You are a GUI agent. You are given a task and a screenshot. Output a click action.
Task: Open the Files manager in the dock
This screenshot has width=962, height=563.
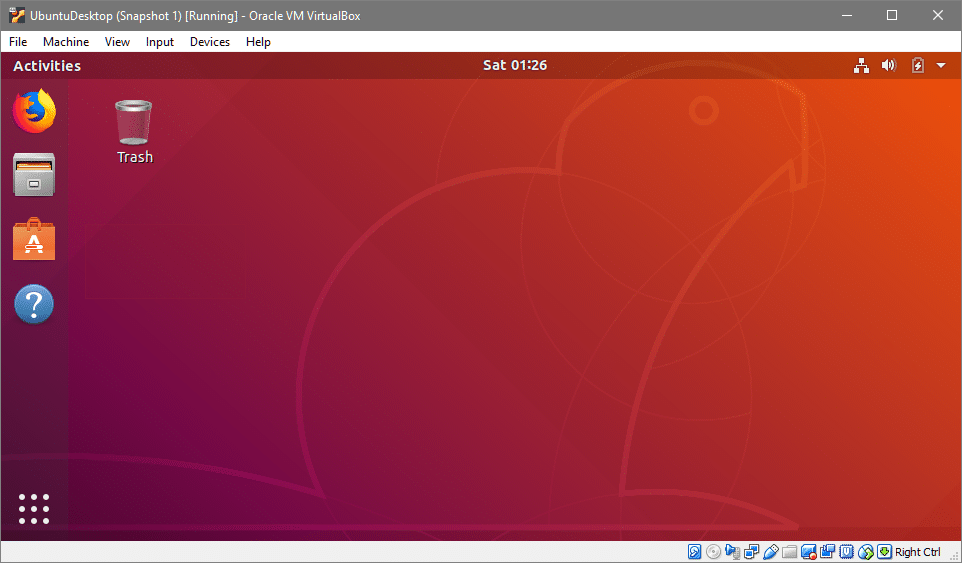(x=34, y=175)
